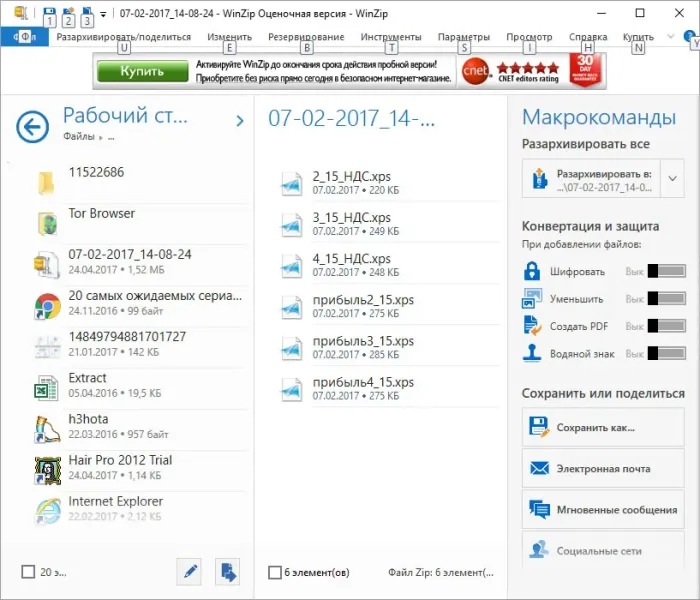Toggle the Водяной знак switch
The image size is (700, 600).
(667, 353)
